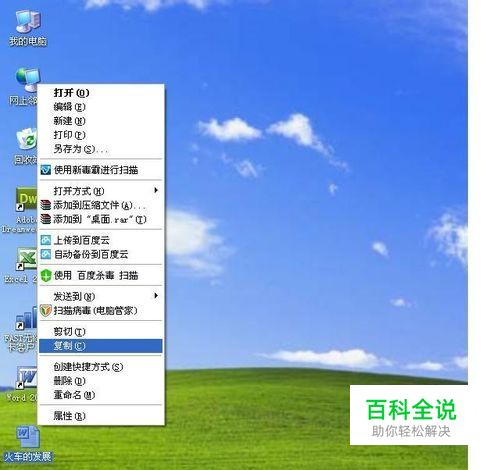Select 使用新毒霸进行扫描 menu entry

click(101, 170)
